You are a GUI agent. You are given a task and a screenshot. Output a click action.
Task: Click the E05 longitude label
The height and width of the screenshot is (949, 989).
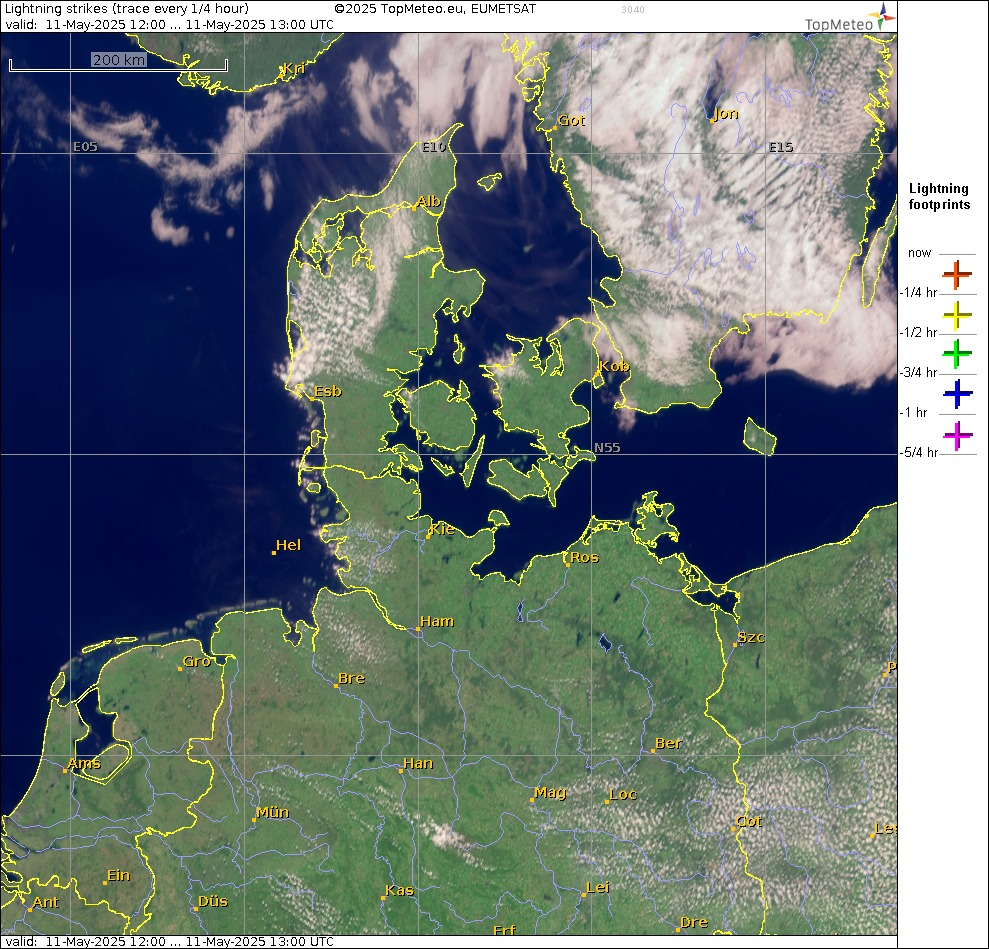[x=85, y=146]
